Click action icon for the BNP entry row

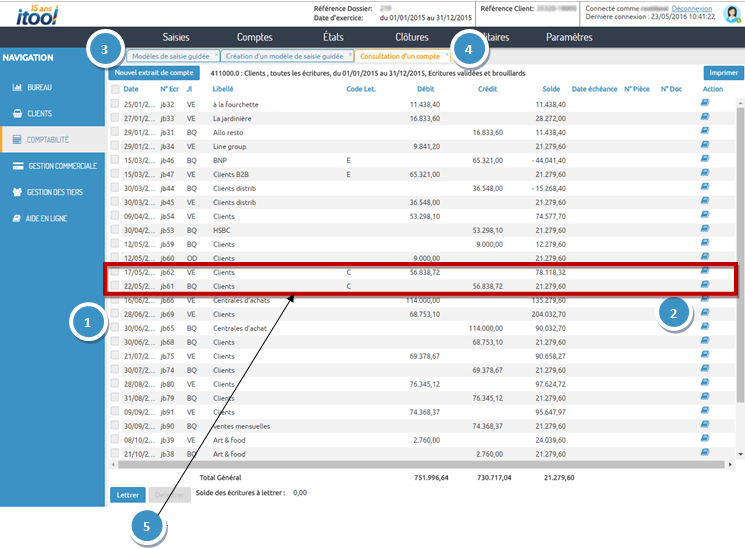pos(705,160)
